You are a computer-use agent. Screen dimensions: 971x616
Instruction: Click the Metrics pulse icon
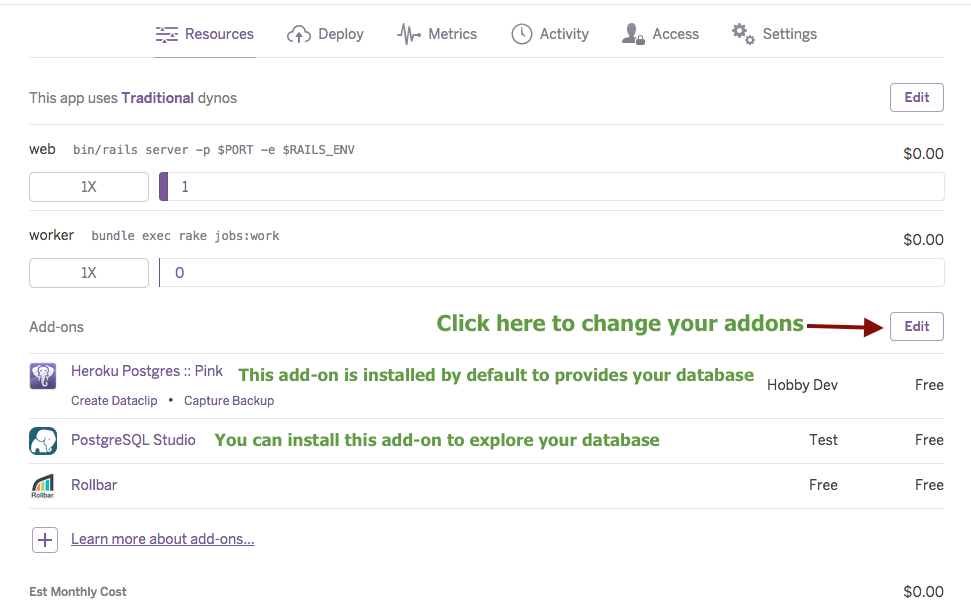pos(409,35)
